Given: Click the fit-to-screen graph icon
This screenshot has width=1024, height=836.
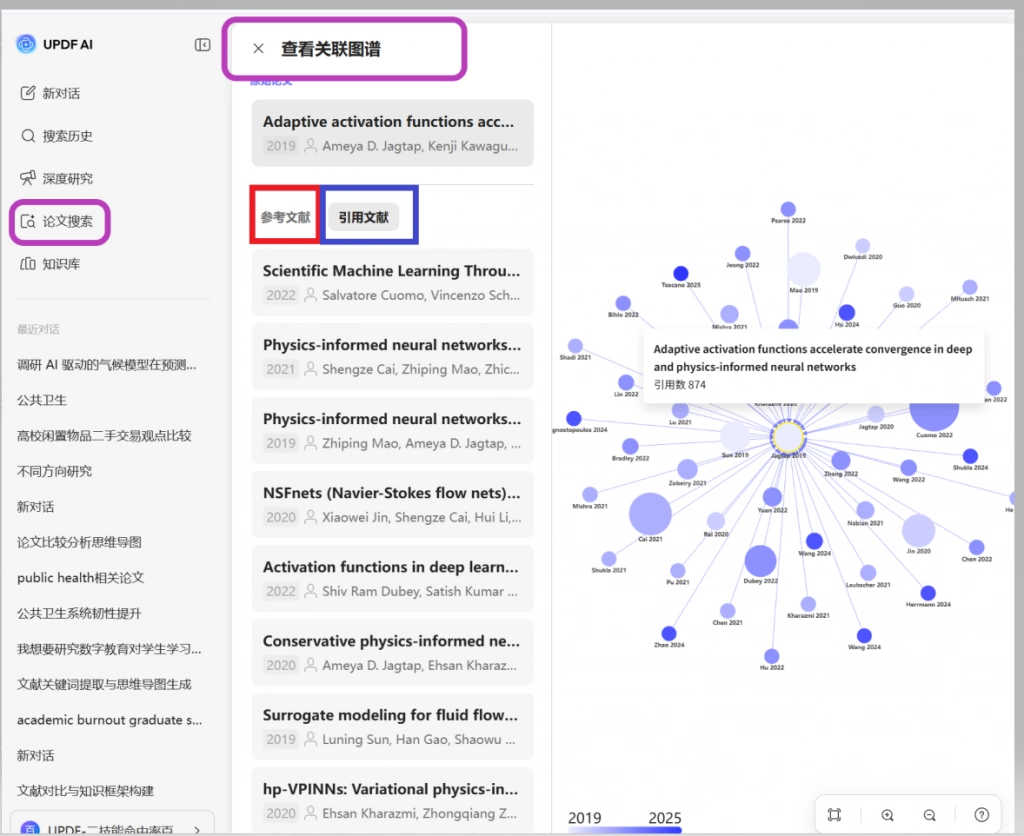Looking at the screenshot, I should (835, 814).
